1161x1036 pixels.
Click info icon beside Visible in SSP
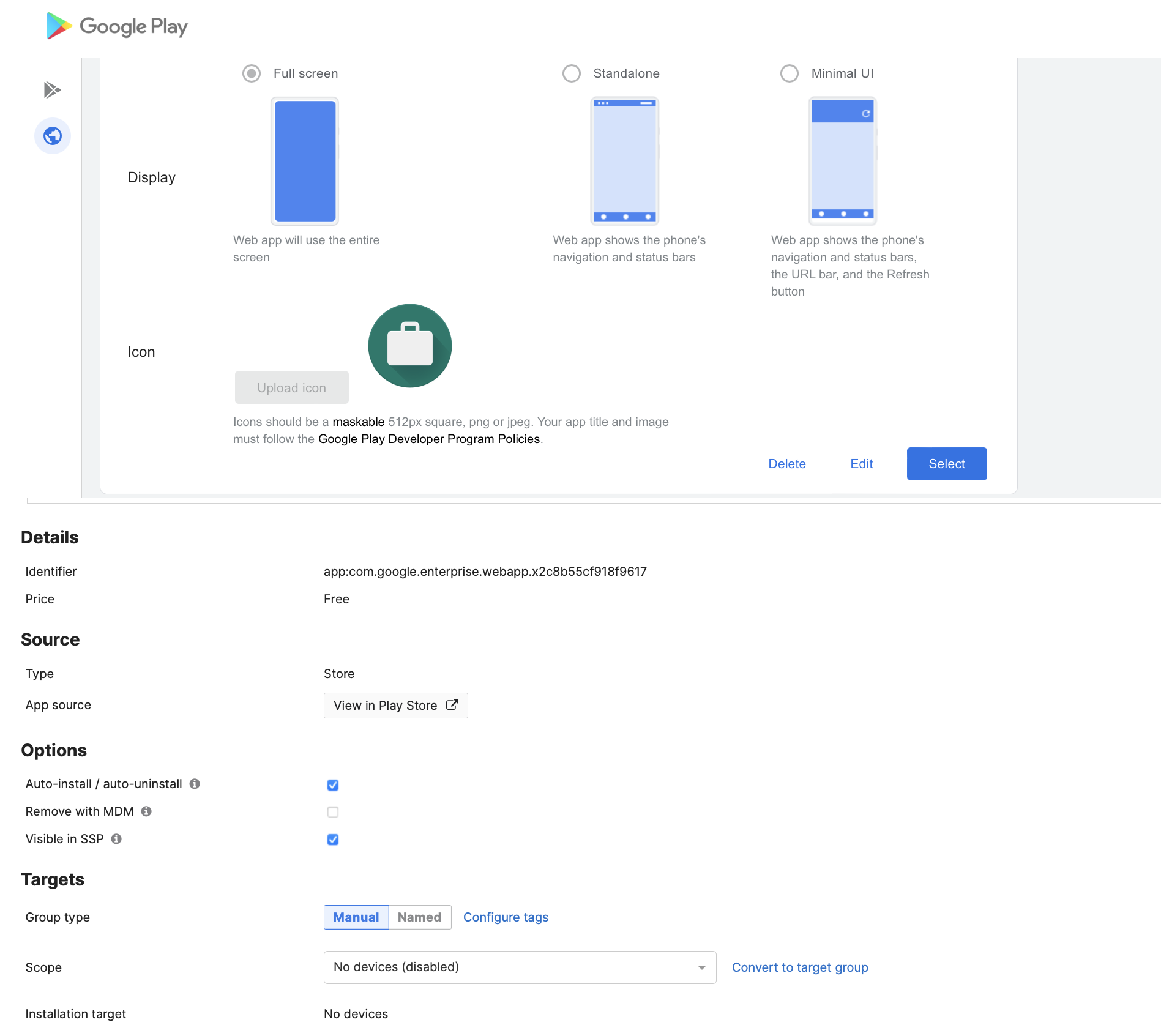[x=116, y=839]
